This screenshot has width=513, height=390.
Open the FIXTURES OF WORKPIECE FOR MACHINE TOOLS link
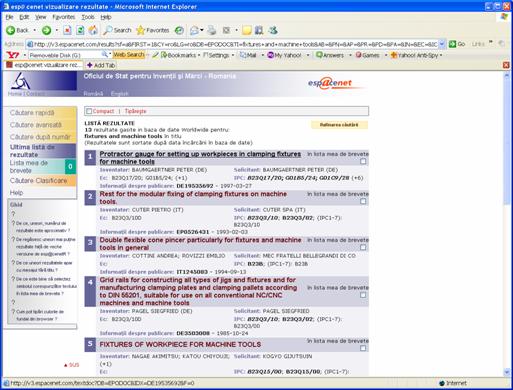coord(180,345)
